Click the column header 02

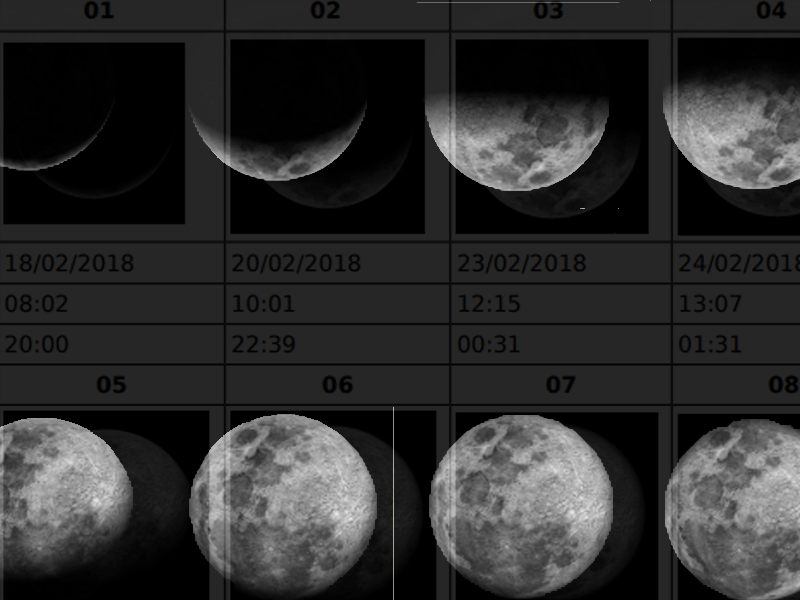pos(326,11)
